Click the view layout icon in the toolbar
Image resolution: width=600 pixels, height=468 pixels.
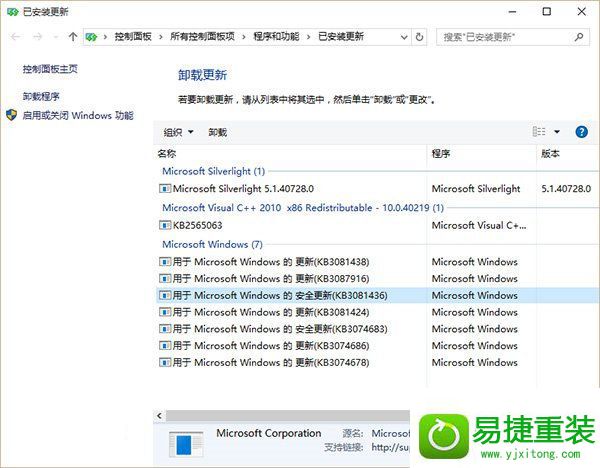coord(539,132)
